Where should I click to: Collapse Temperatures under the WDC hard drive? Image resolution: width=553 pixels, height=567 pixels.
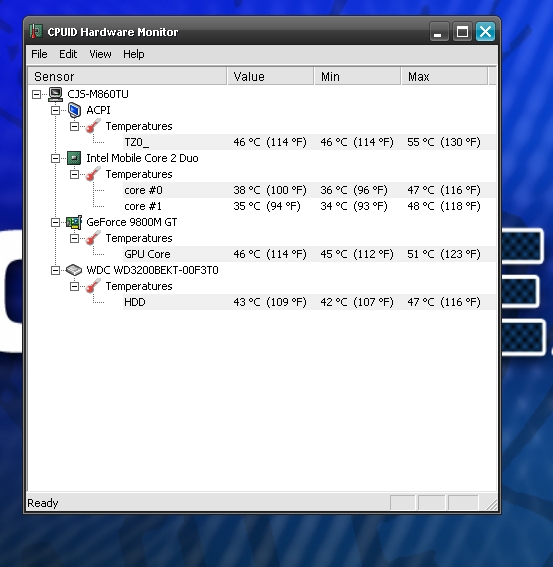74,286
